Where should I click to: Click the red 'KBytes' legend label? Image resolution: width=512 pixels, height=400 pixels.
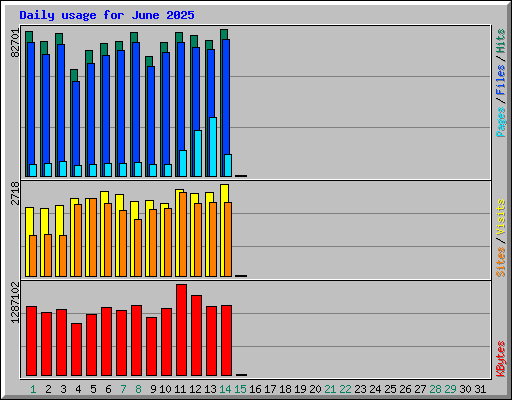click(x=501, y=359)
